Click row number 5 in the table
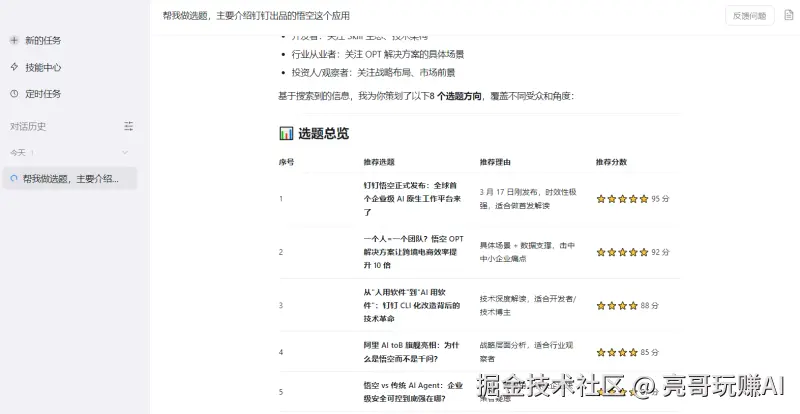Image resolution: width=800 pixels, height=414 pixels. point(281,392)
